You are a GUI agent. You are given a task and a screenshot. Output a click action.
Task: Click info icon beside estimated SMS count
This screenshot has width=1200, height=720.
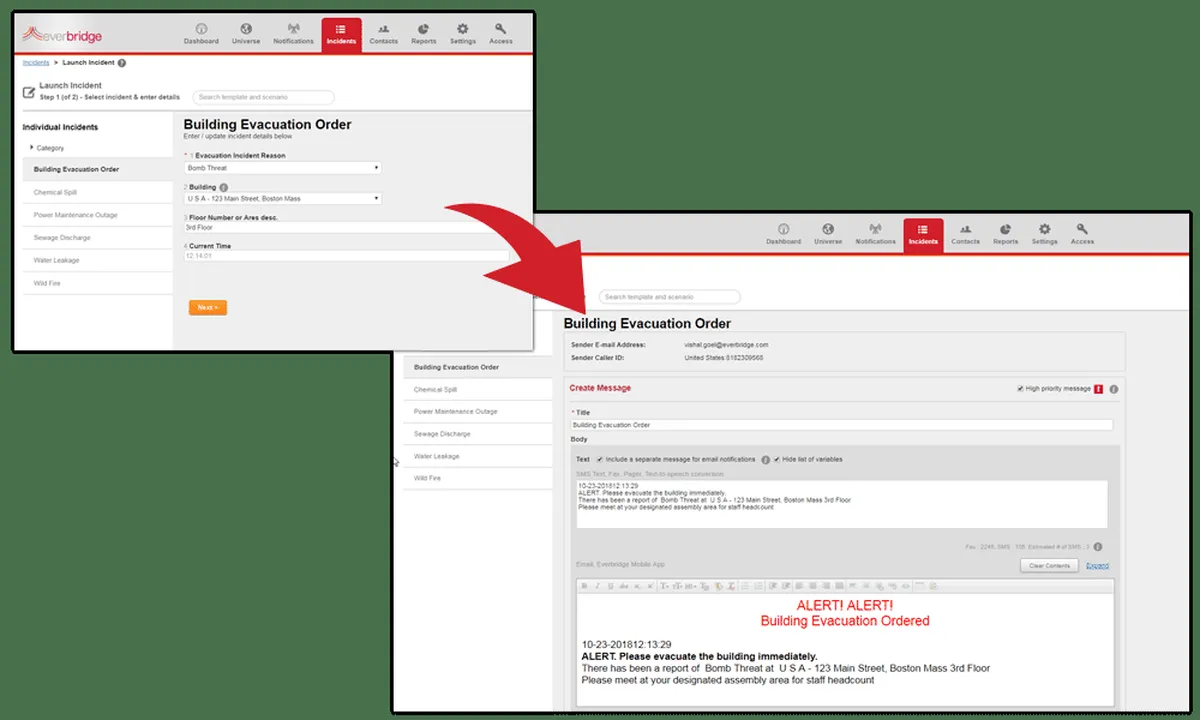(1098, 547)
